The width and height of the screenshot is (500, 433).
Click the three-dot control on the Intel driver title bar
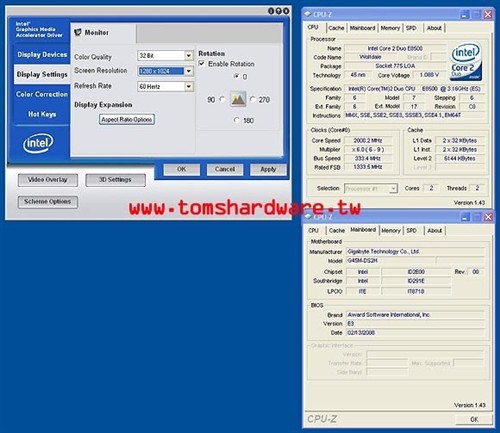(x=279, y=11)
